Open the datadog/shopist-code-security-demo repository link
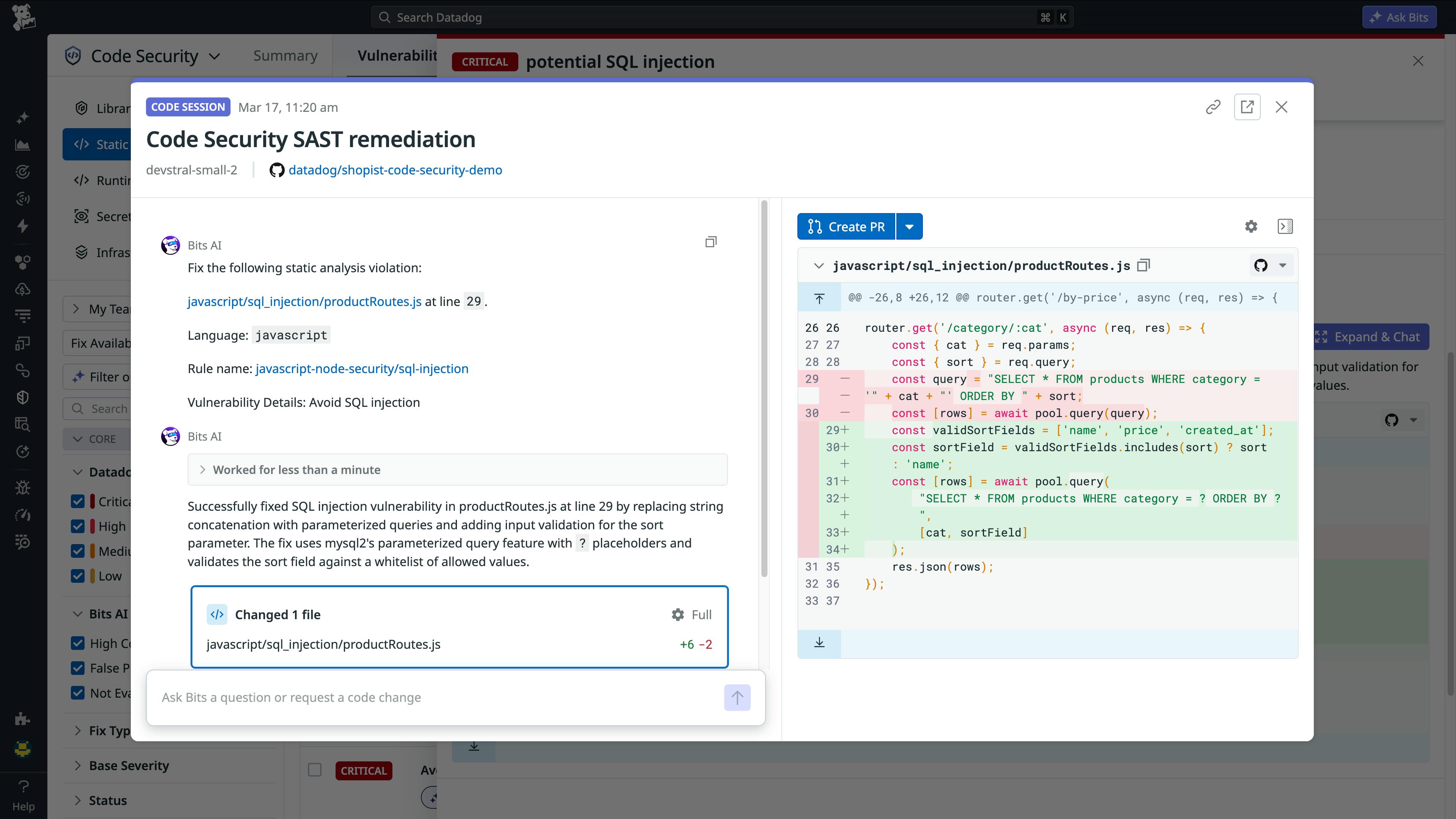1456x819 pixels. tap(395, 169)
